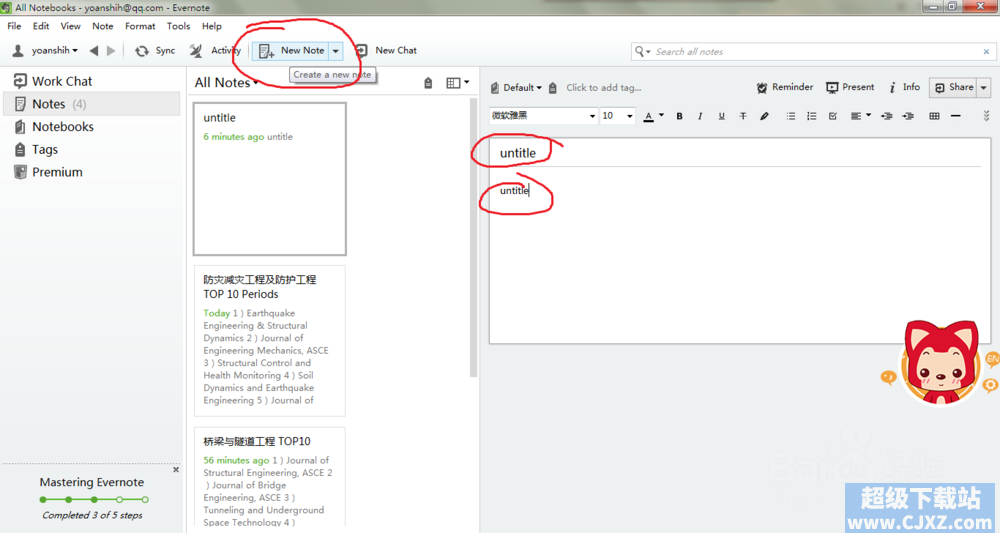The image size is (1000, 533).
Task: Change note list view layout icon
Action: 457,83
